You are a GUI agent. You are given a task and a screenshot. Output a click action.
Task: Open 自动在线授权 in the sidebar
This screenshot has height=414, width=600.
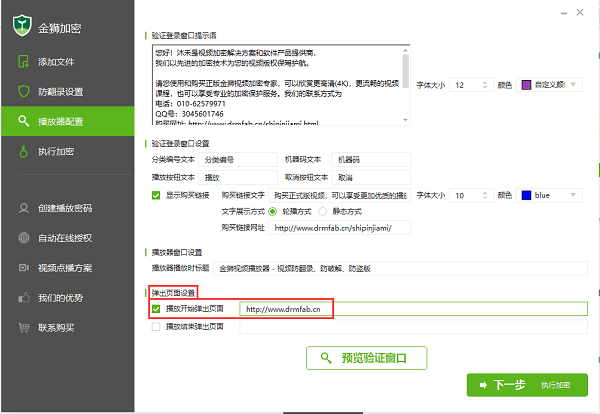point(68,238)
